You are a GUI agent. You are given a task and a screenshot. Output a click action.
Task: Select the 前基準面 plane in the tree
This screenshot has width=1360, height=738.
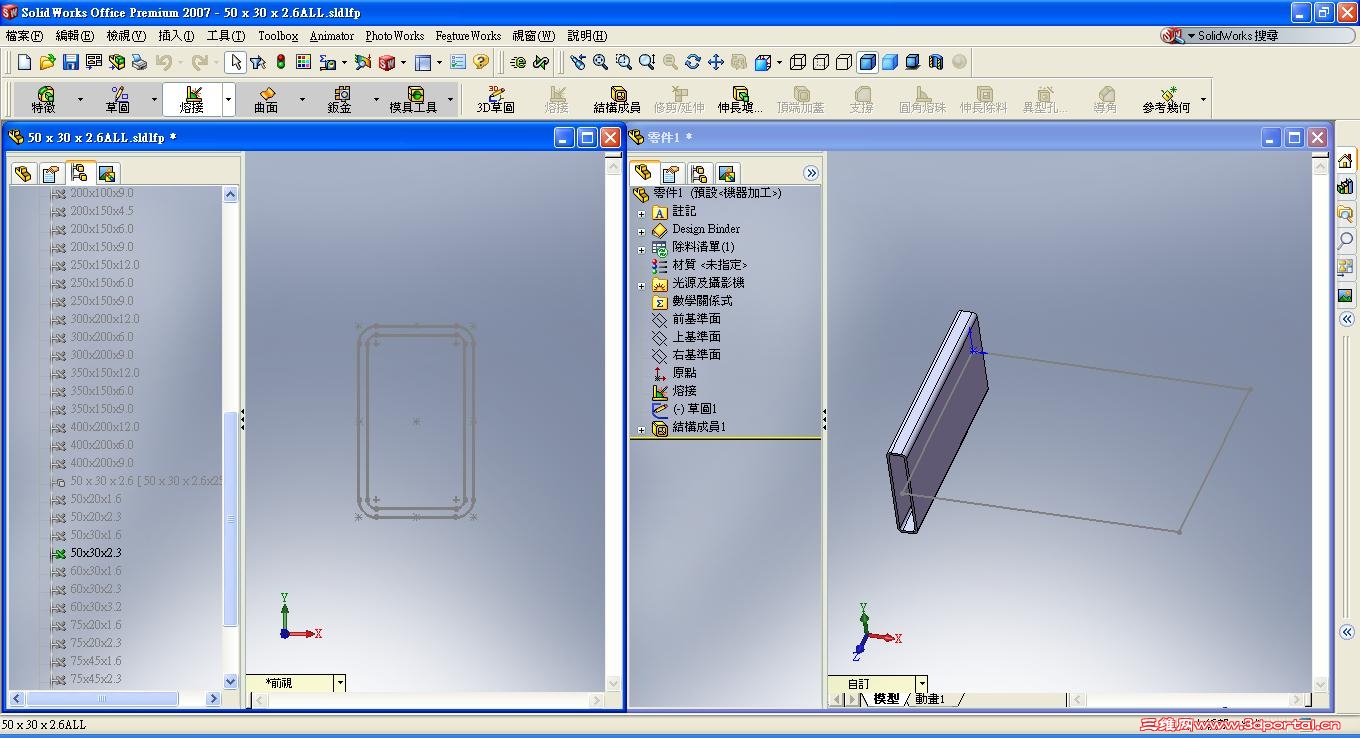[696, 319]
